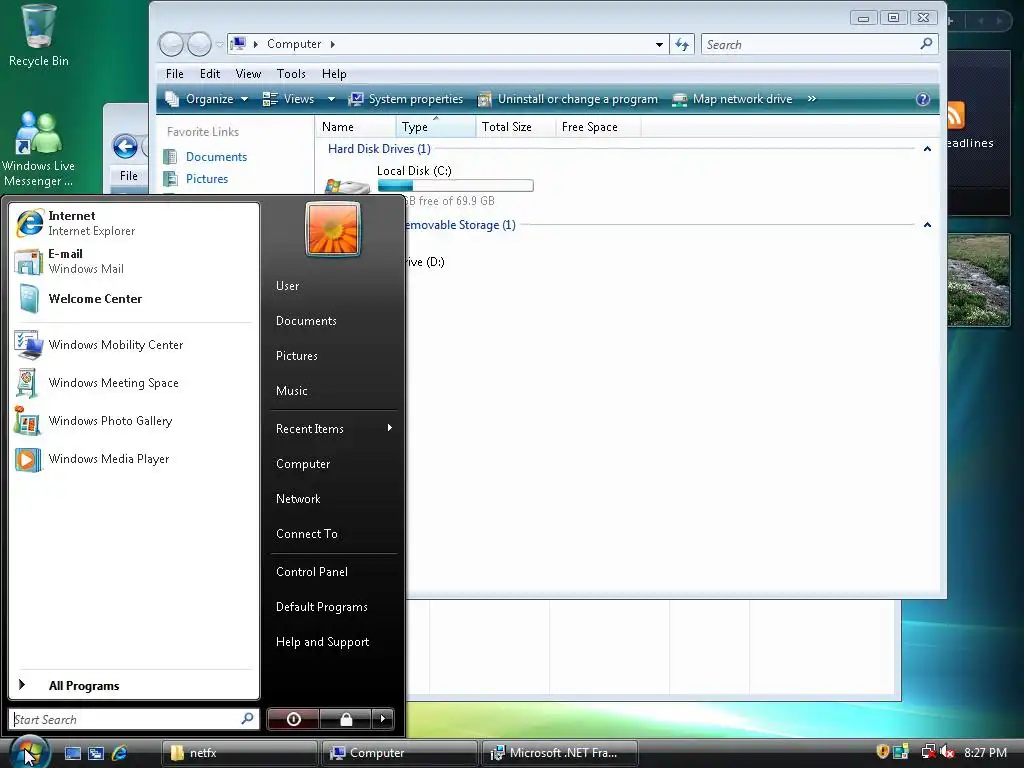This screenshot has width=1024, height=768.
Task: Collapse the Hard Disk Drives group
Action: click(927, 149)
